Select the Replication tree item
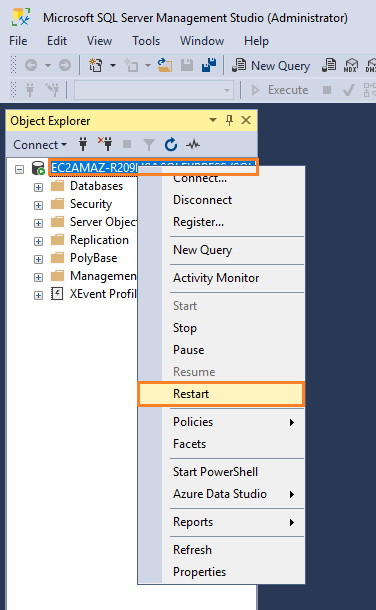 99,240
